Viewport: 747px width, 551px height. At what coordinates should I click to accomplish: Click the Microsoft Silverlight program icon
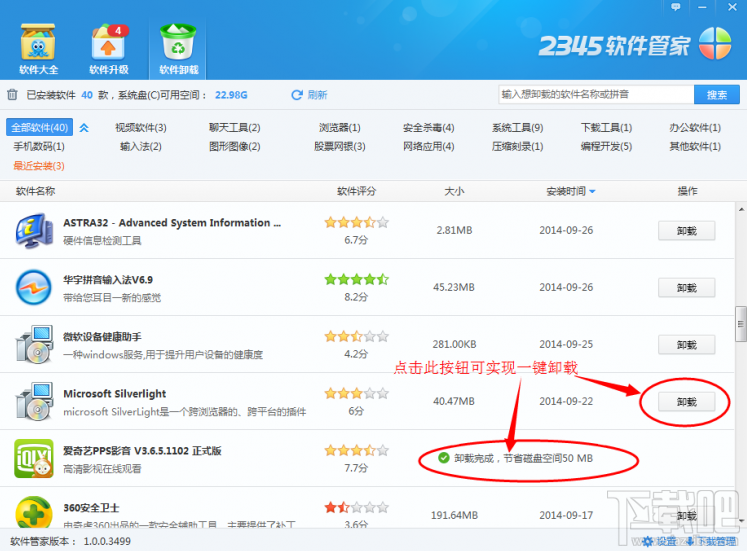click(x=34, y=401)
